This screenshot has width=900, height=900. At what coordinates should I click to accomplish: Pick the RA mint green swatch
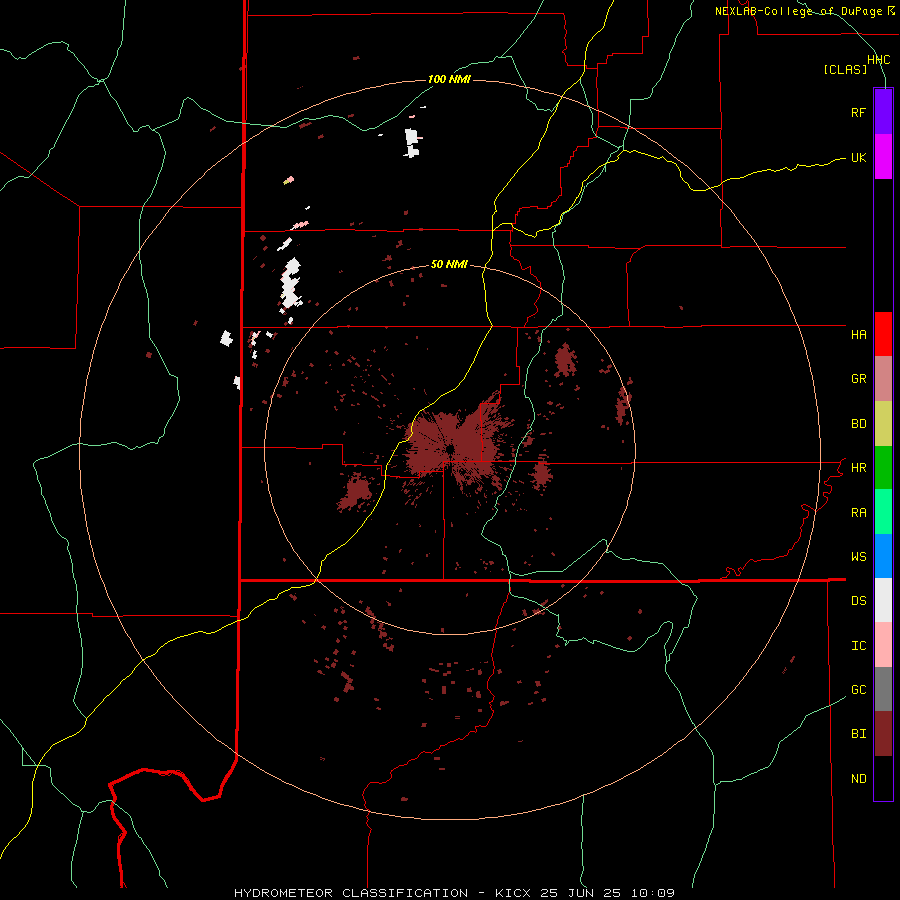point(883,512)
